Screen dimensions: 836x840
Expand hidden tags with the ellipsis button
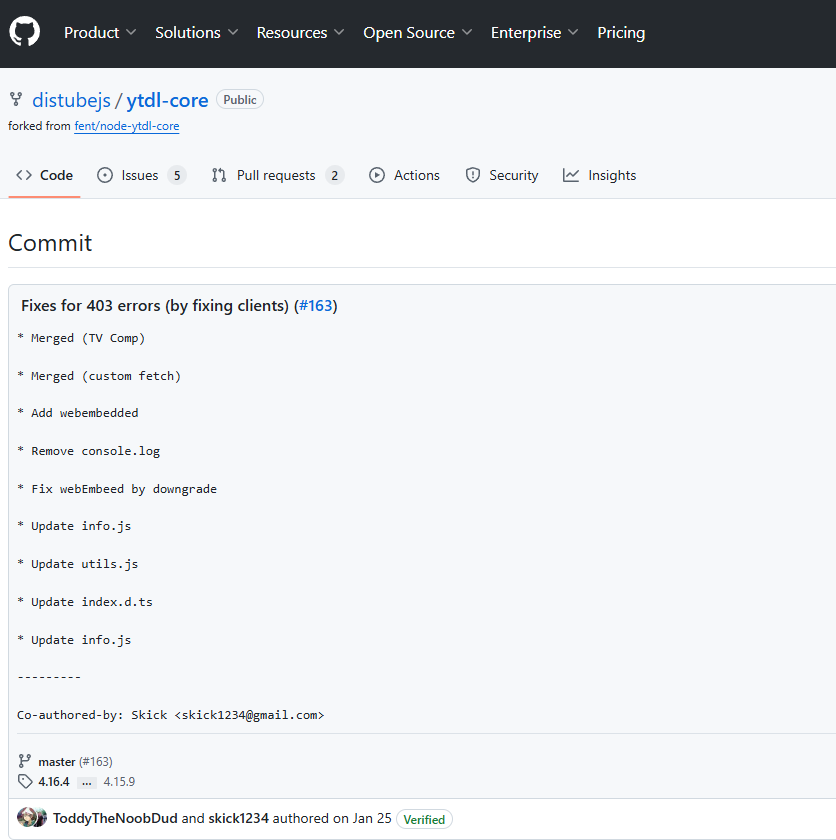pyautogui.click(x=87, y=782)
